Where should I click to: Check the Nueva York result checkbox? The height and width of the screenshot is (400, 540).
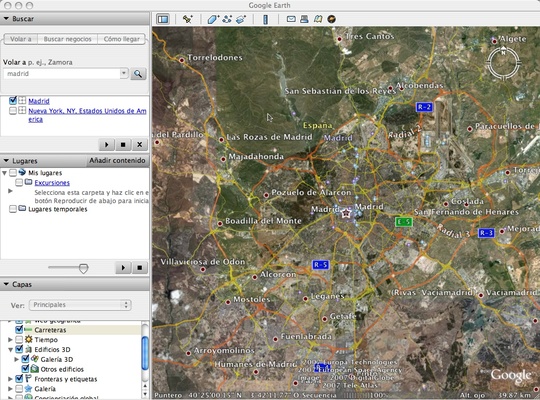click(x=13, y=111)
